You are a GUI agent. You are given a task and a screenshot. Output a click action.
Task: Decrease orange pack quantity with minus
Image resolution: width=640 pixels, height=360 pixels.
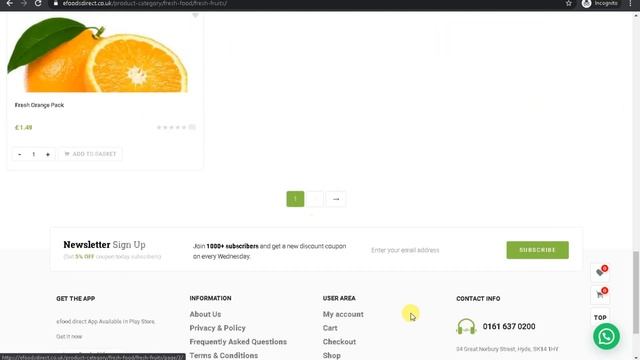(20, 154)
